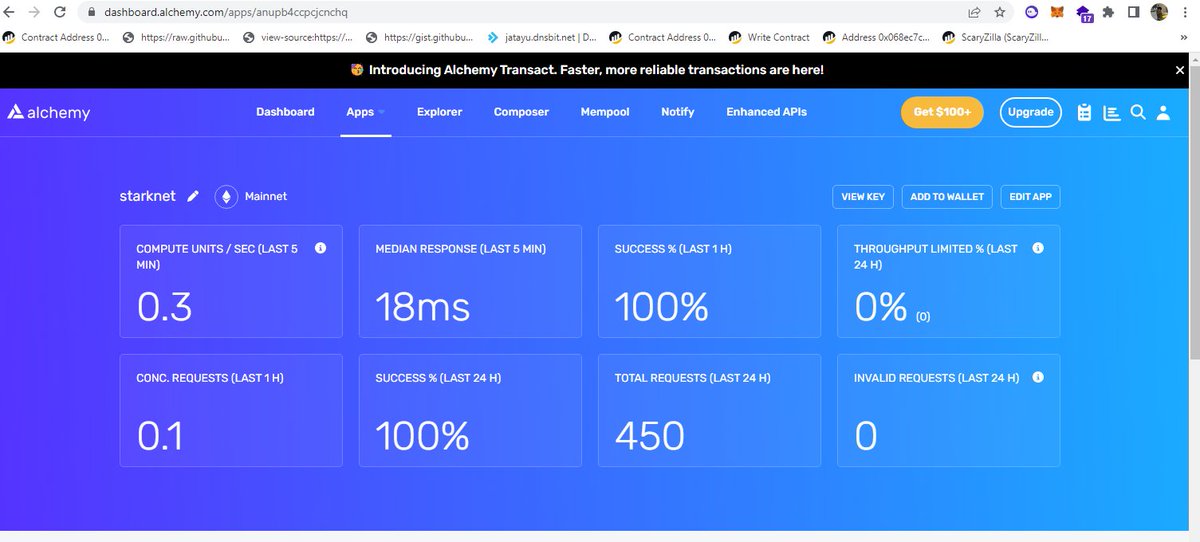Click the EDIT APP button
This screenshot has width=1200, height=542.
pos(1030,197)
